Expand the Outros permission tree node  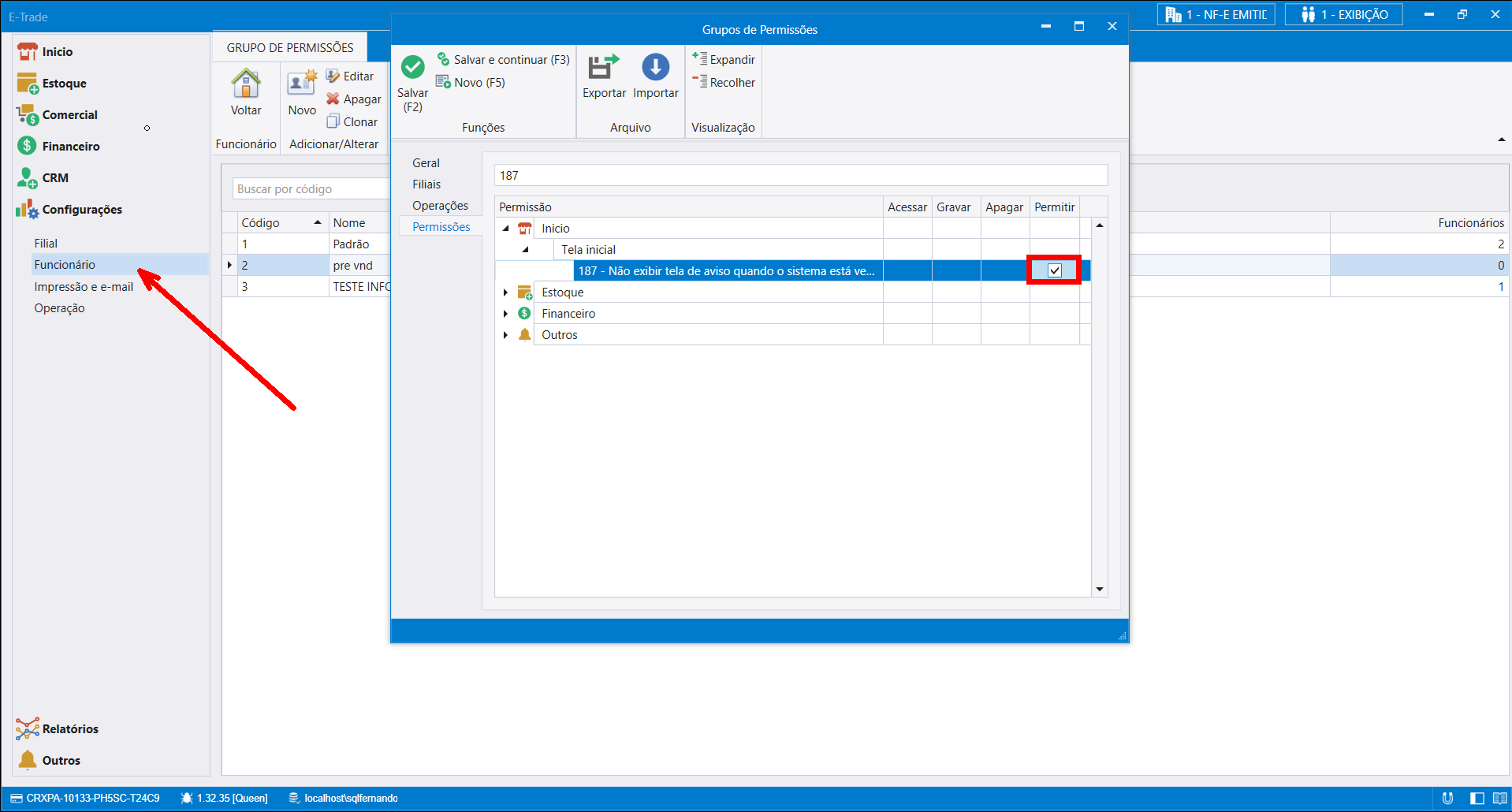click(x=505, y=335)
